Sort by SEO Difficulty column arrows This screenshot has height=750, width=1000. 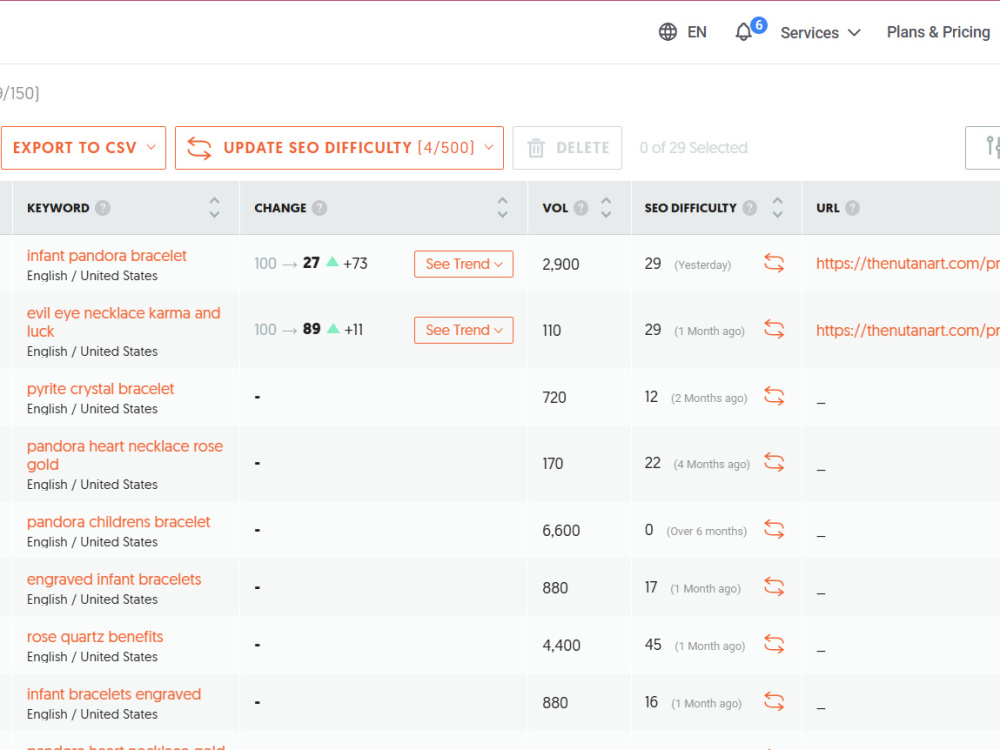tap(777, 208)
